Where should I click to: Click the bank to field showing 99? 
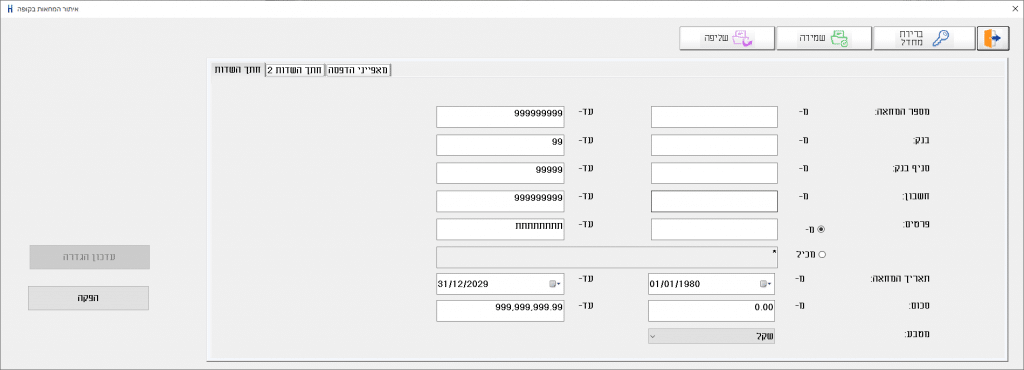tap(500, 146)
